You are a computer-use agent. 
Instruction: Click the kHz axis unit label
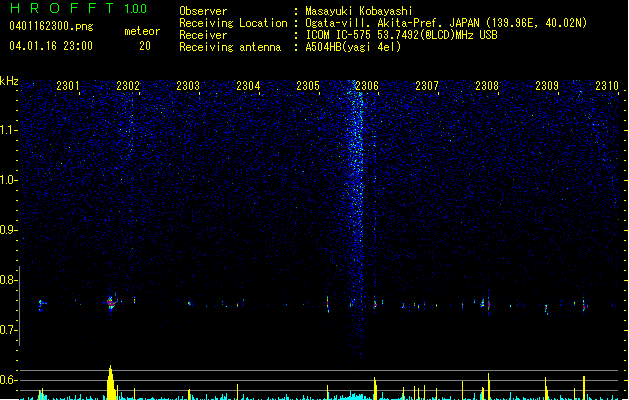point(9,81)
